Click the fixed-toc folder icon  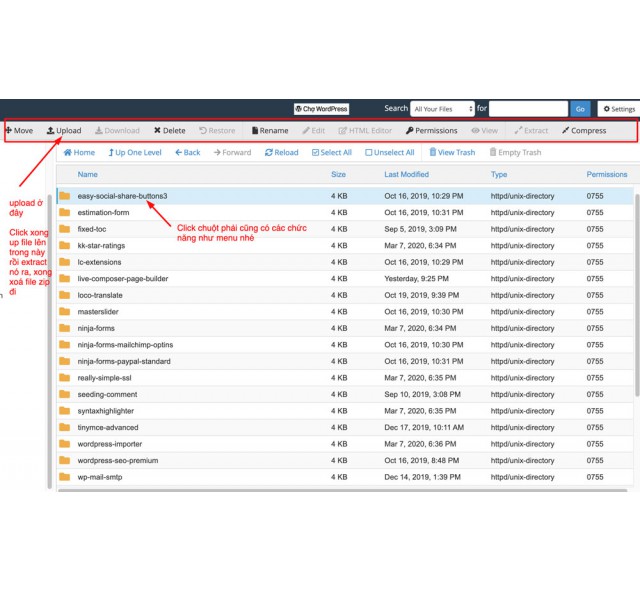pyautogui.click(x=65, y=229)
